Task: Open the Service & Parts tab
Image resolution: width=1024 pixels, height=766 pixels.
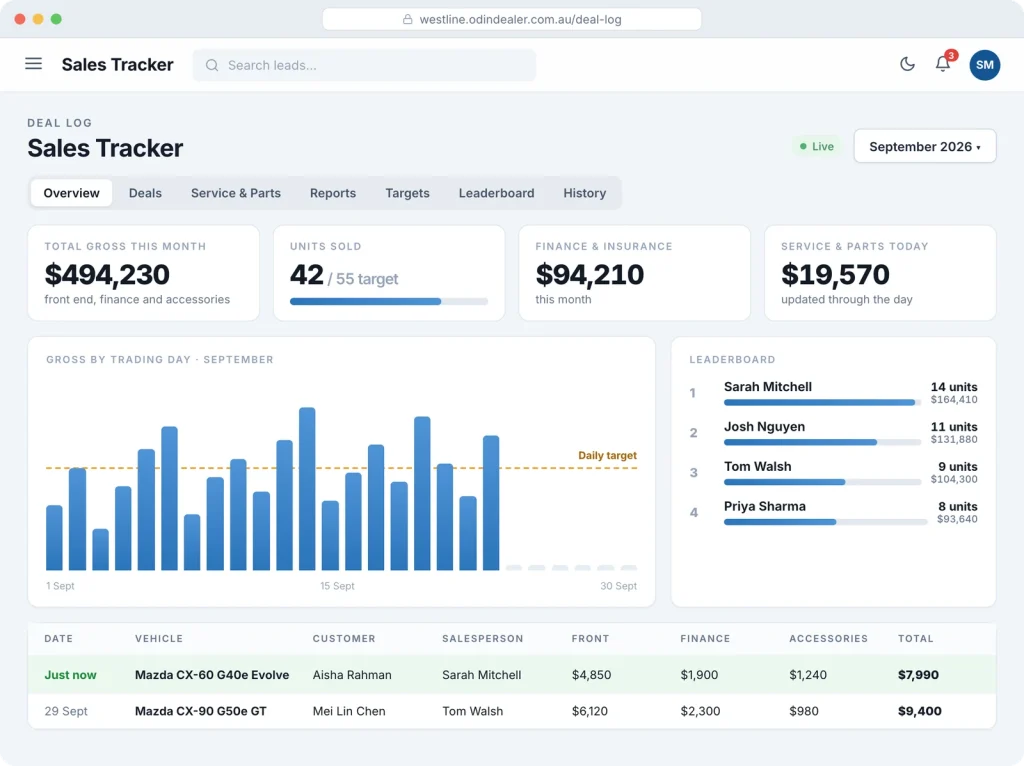Action: (236, 193)
